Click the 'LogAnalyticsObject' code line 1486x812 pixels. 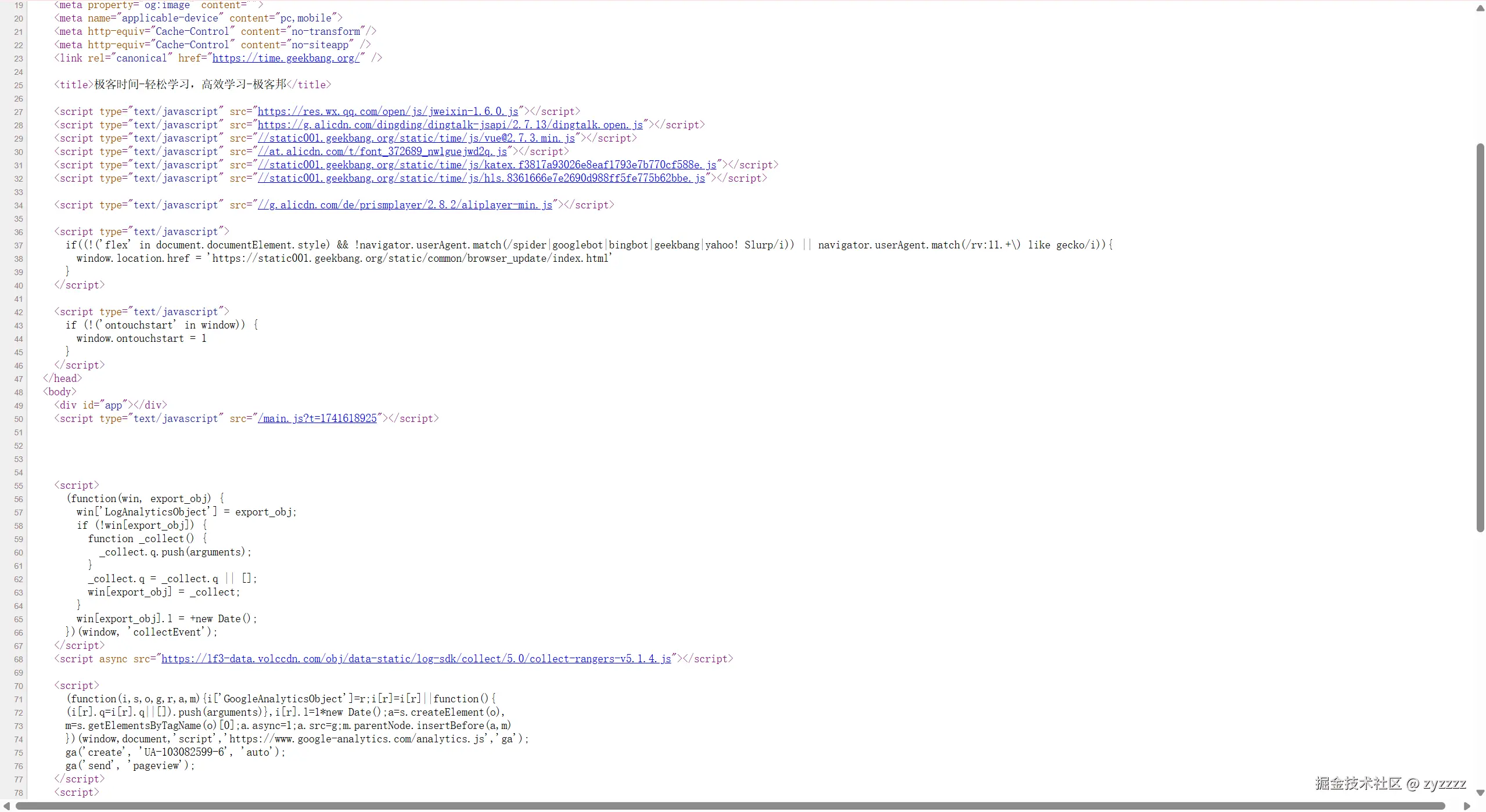click(186, 512)
